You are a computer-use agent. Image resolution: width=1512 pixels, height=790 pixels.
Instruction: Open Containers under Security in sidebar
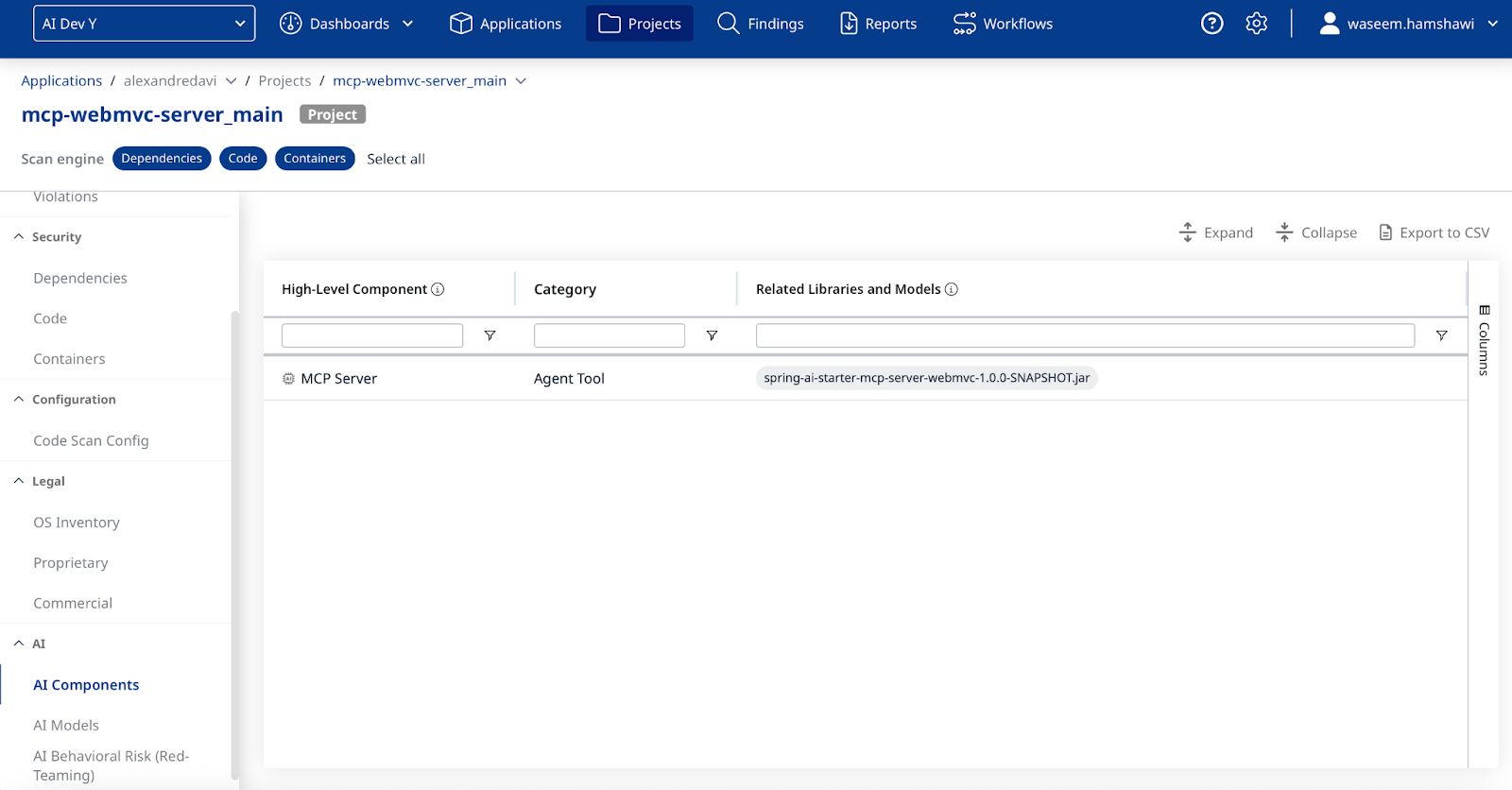(x=69, y=359)
